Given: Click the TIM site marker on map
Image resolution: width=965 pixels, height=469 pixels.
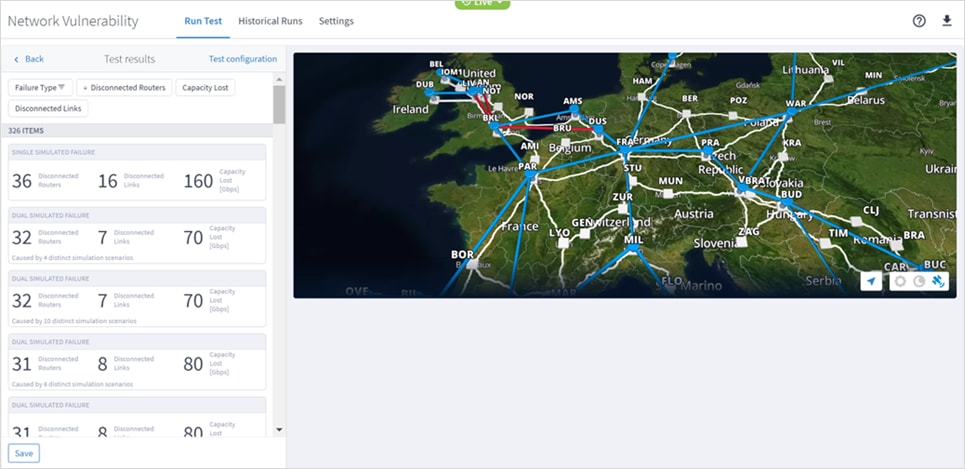Looking at the screenshot, I should (826, 243).
